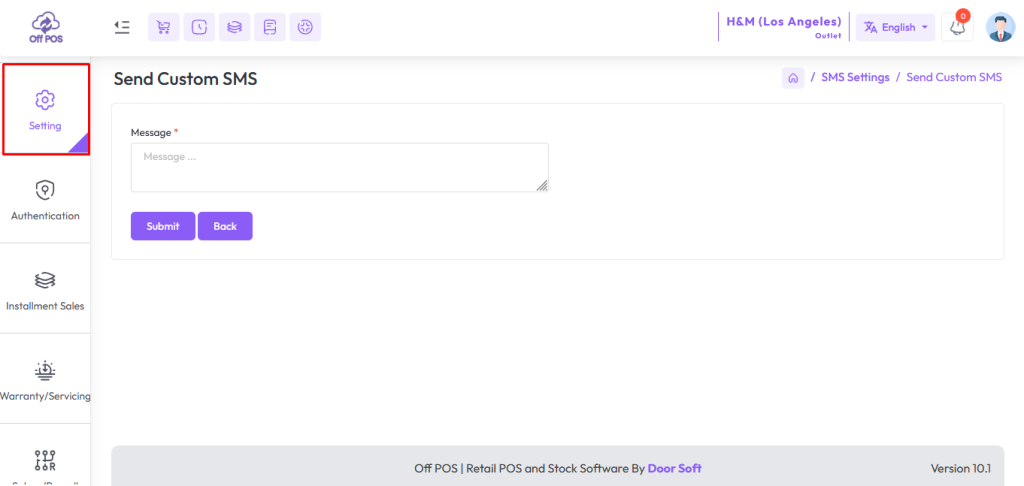The width and height of the screenshot is (1024, 486).
Task: Open the Installment Sales sidebar menu
Action: [x=45, y=290]
